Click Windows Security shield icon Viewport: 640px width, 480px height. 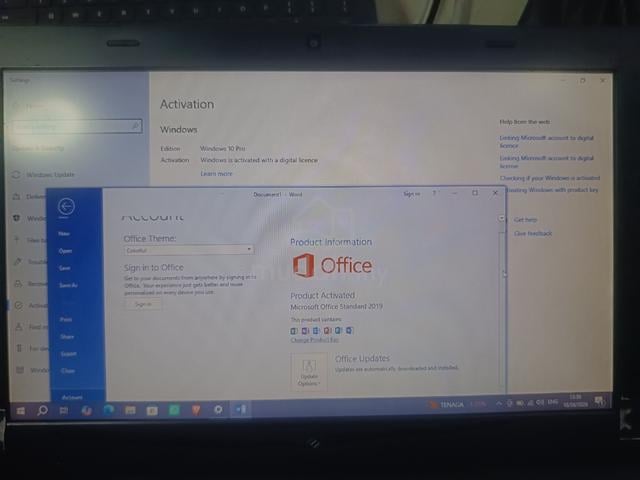tap(16, 218)
